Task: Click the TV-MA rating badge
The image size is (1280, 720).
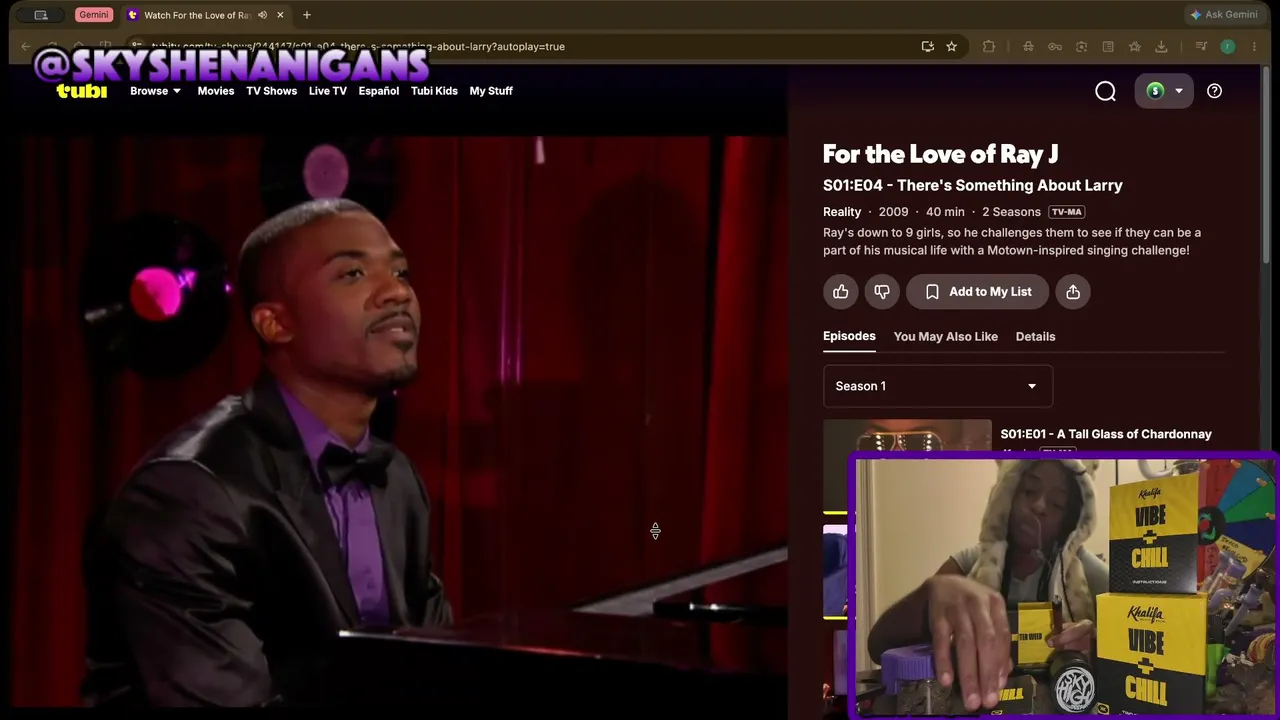Action: 1067,212
